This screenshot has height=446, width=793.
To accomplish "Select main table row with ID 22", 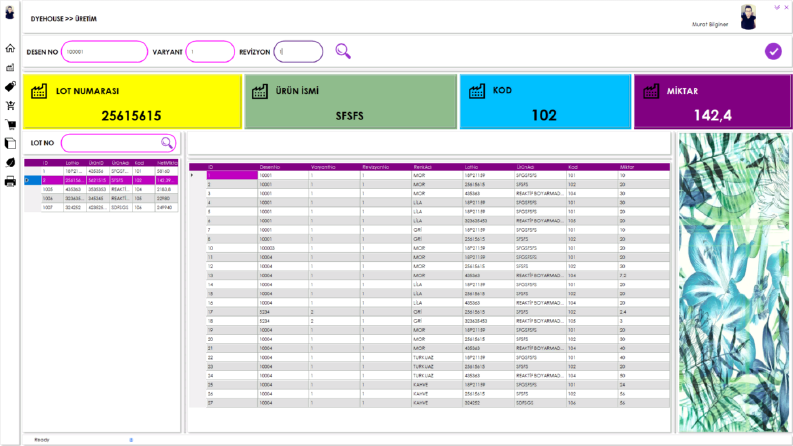I will click(429, 357).
